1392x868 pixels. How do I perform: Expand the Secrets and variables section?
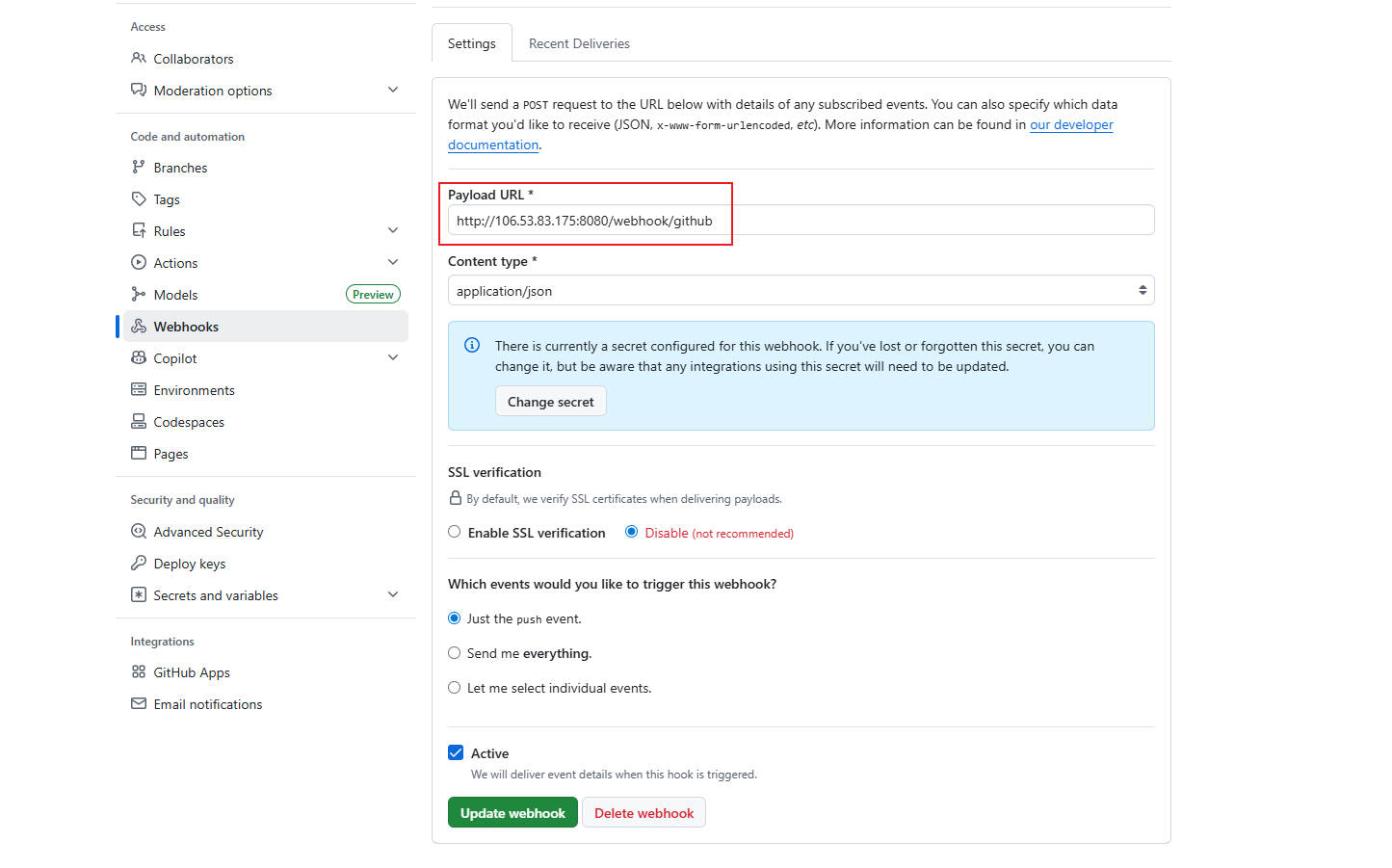click(392, 595)
